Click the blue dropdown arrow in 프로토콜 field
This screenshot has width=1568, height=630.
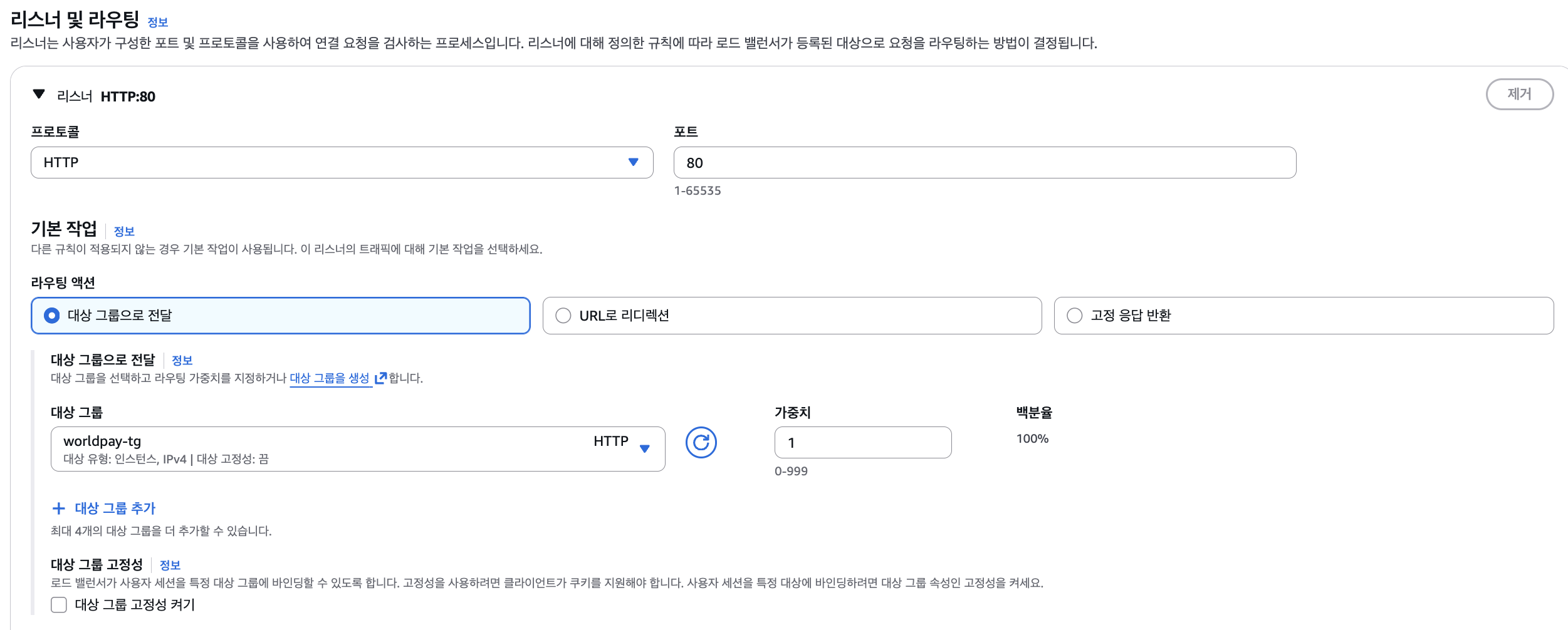634,162
